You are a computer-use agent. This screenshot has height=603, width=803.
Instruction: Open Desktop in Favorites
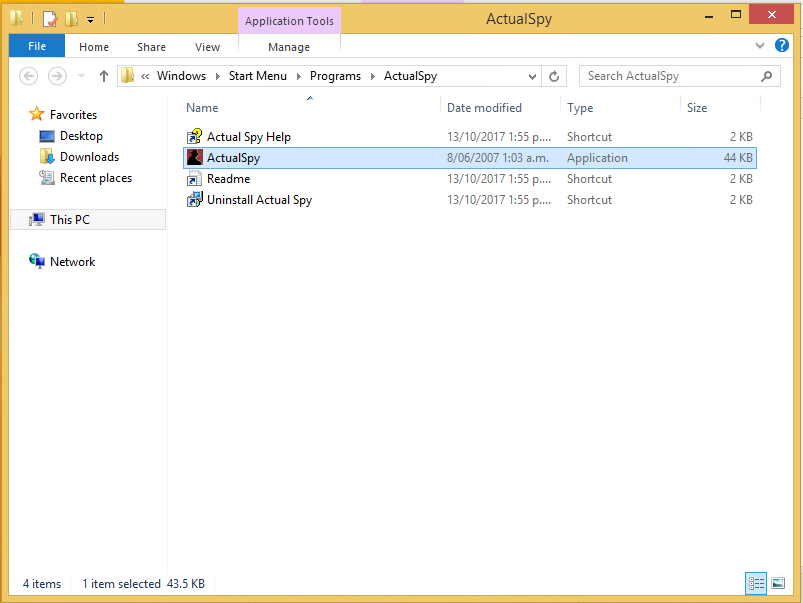click(x=81, y=136)
